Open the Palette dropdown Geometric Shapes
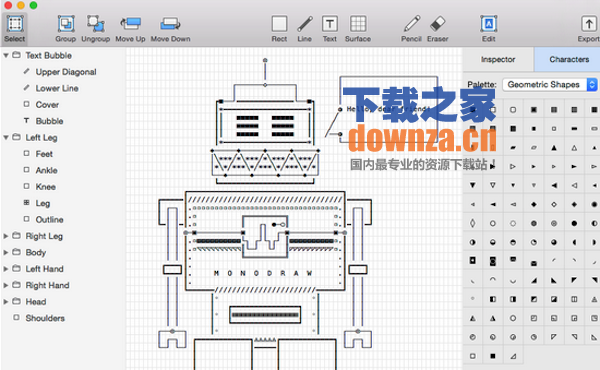The width and height of the screenshot is (600, 370). pos(549,85)
